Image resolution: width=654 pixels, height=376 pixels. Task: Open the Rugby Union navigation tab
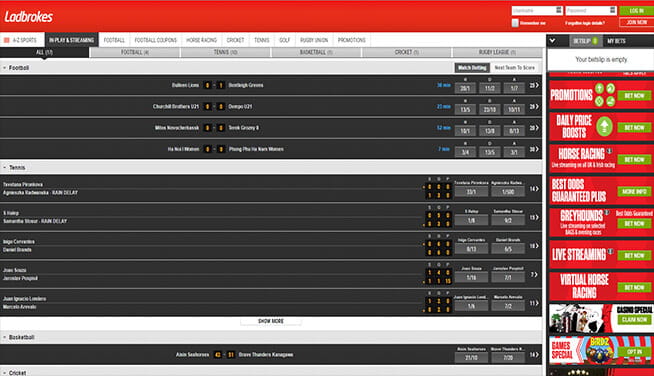(314, 40)
